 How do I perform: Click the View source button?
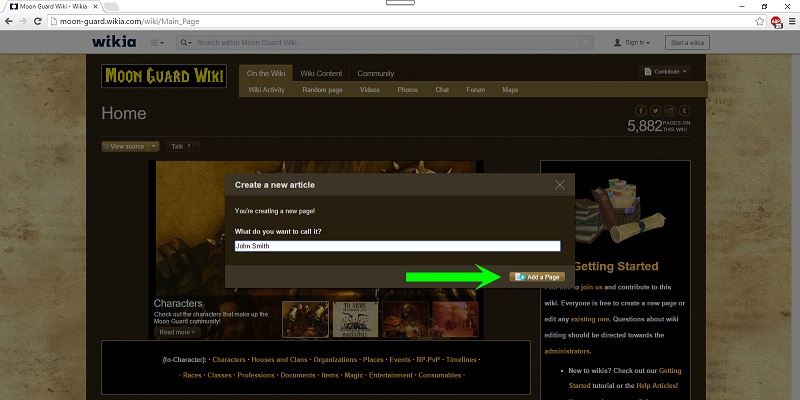[x=124, y=146]
